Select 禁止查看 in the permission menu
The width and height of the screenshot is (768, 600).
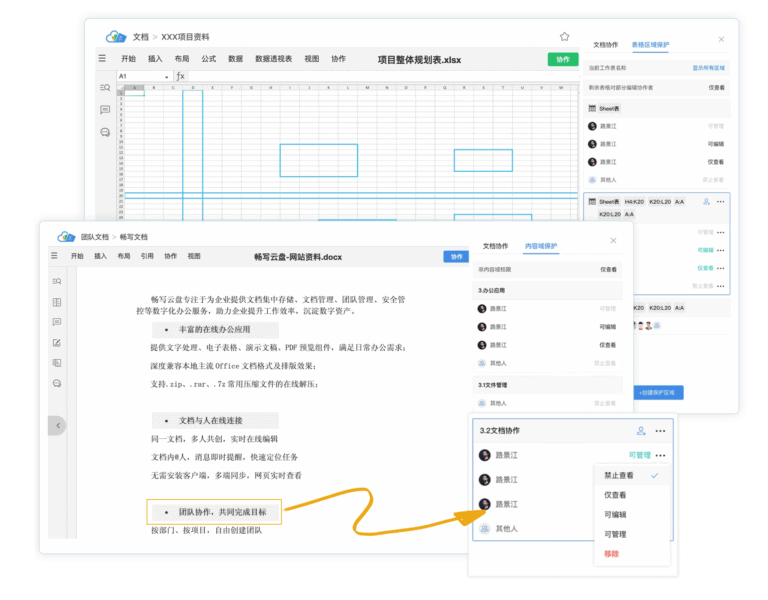632,476
